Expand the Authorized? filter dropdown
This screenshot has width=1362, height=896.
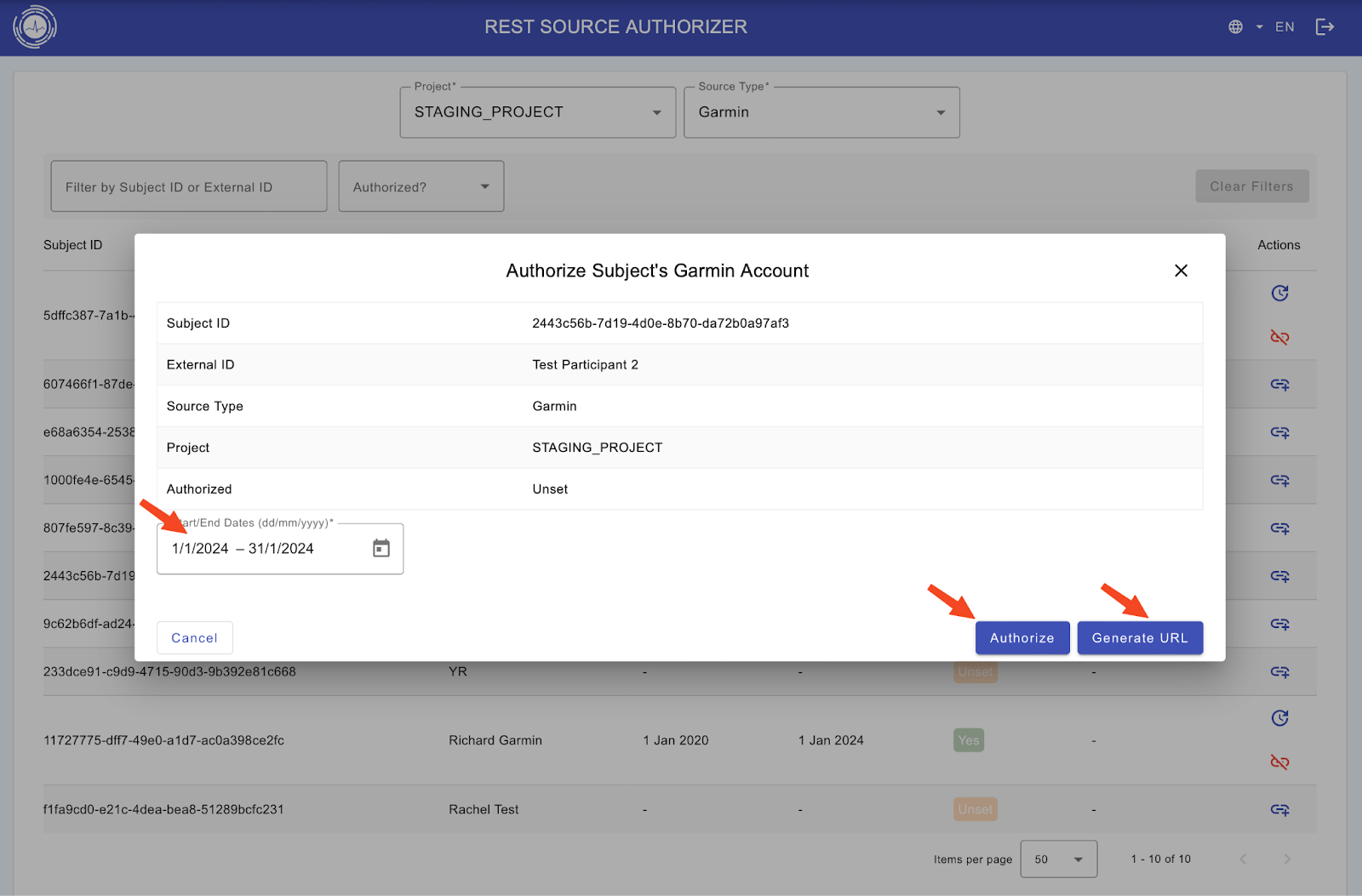click(x=421, y=187)
